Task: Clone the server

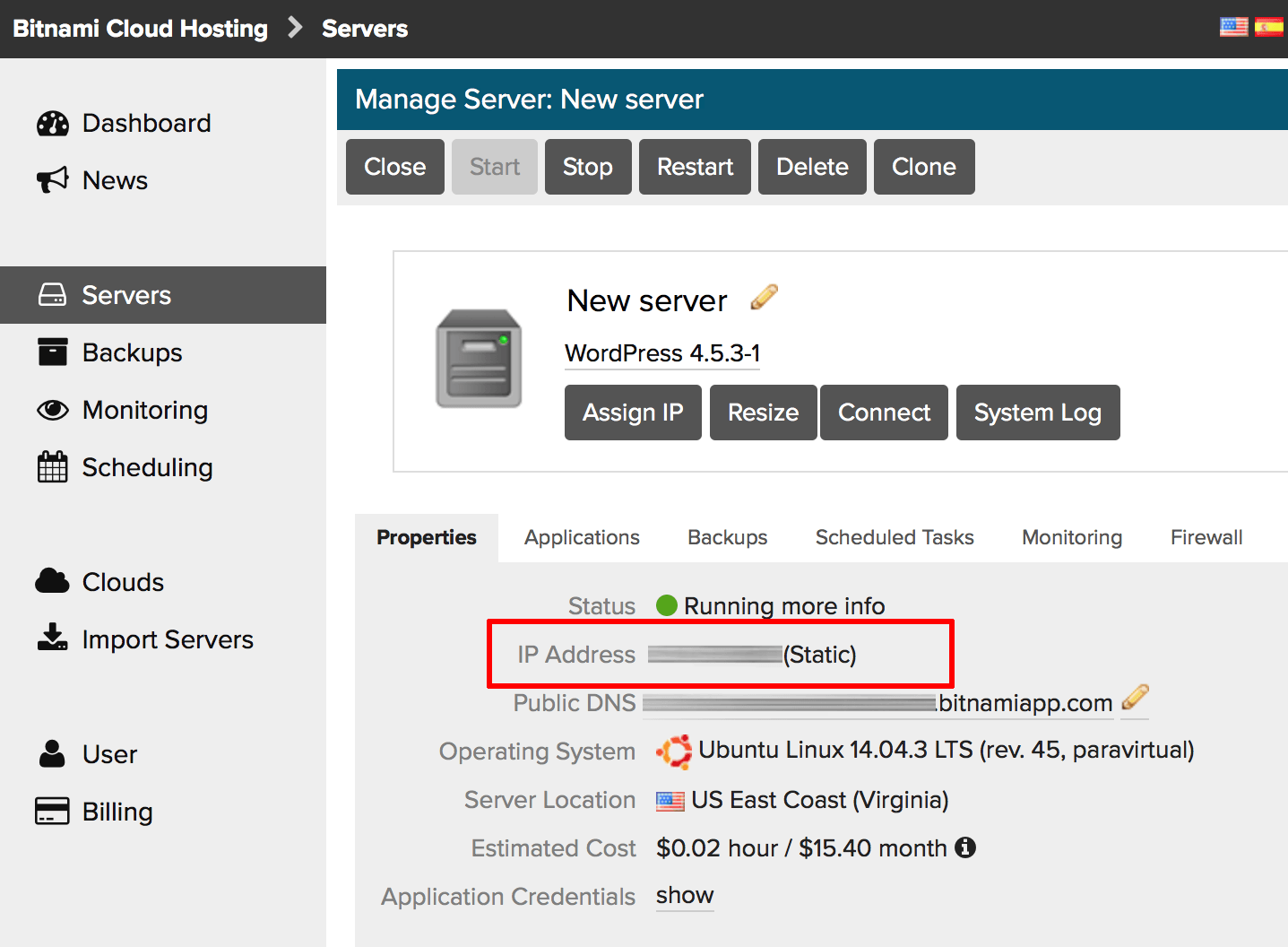Action: 924,167
